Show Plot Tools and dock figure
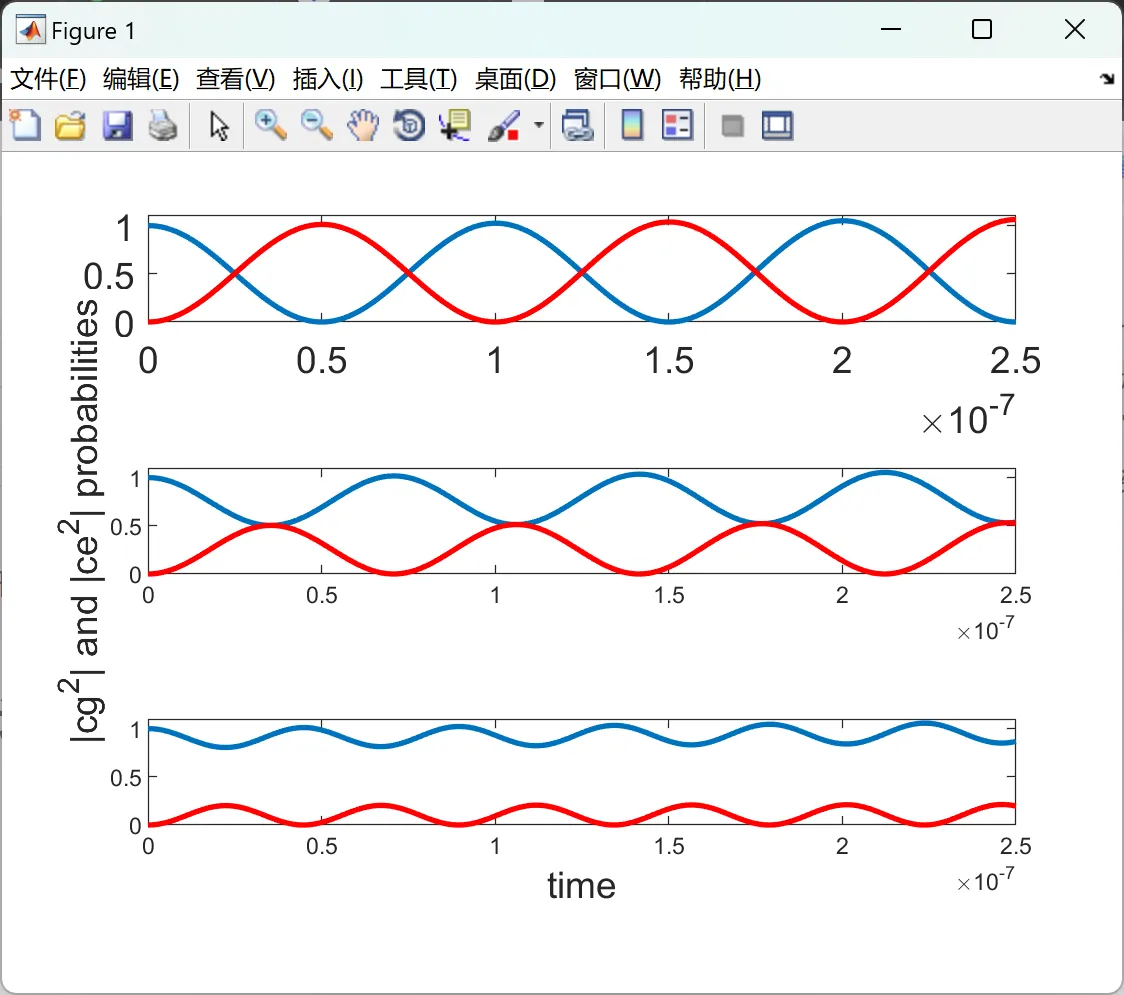 pyautogui.click(x=778, y=126)
